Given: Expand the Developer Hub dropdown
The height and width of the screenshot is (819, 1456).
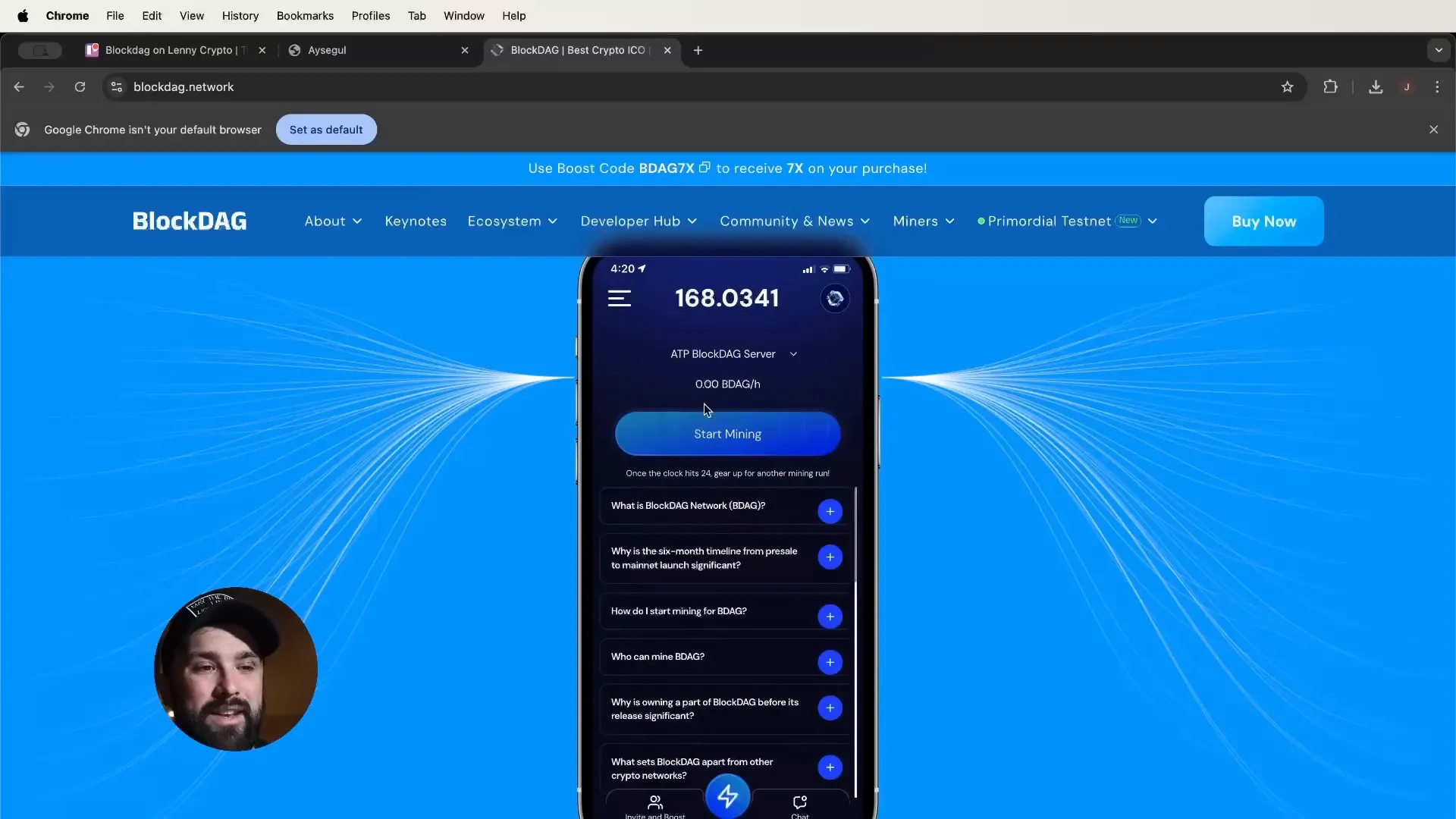Looking at the screenshot, I should pyautogui.click(x=639, y=221).
